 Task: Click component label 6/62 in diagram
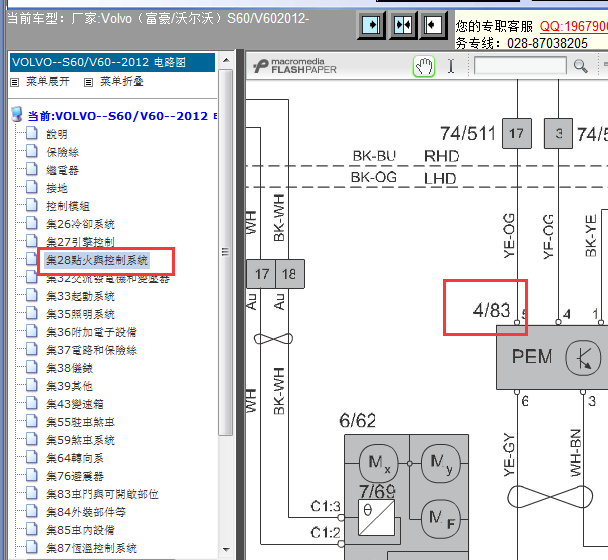357,420
